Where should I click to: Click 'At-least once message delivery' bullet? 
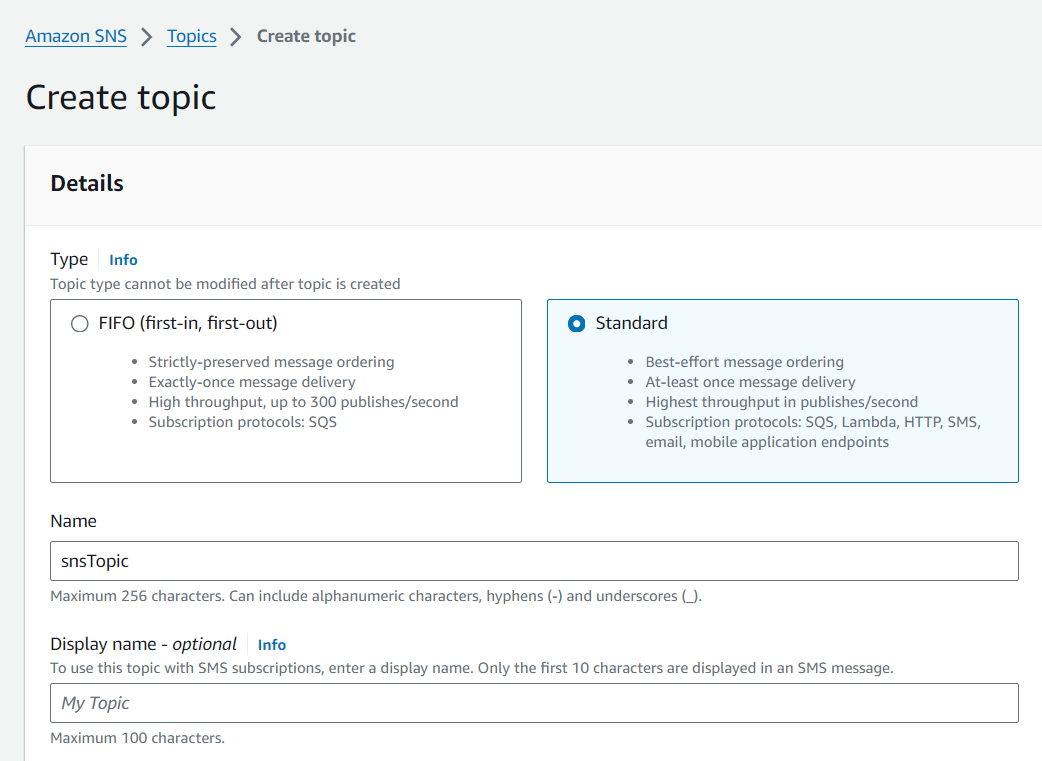coord(750,382)
